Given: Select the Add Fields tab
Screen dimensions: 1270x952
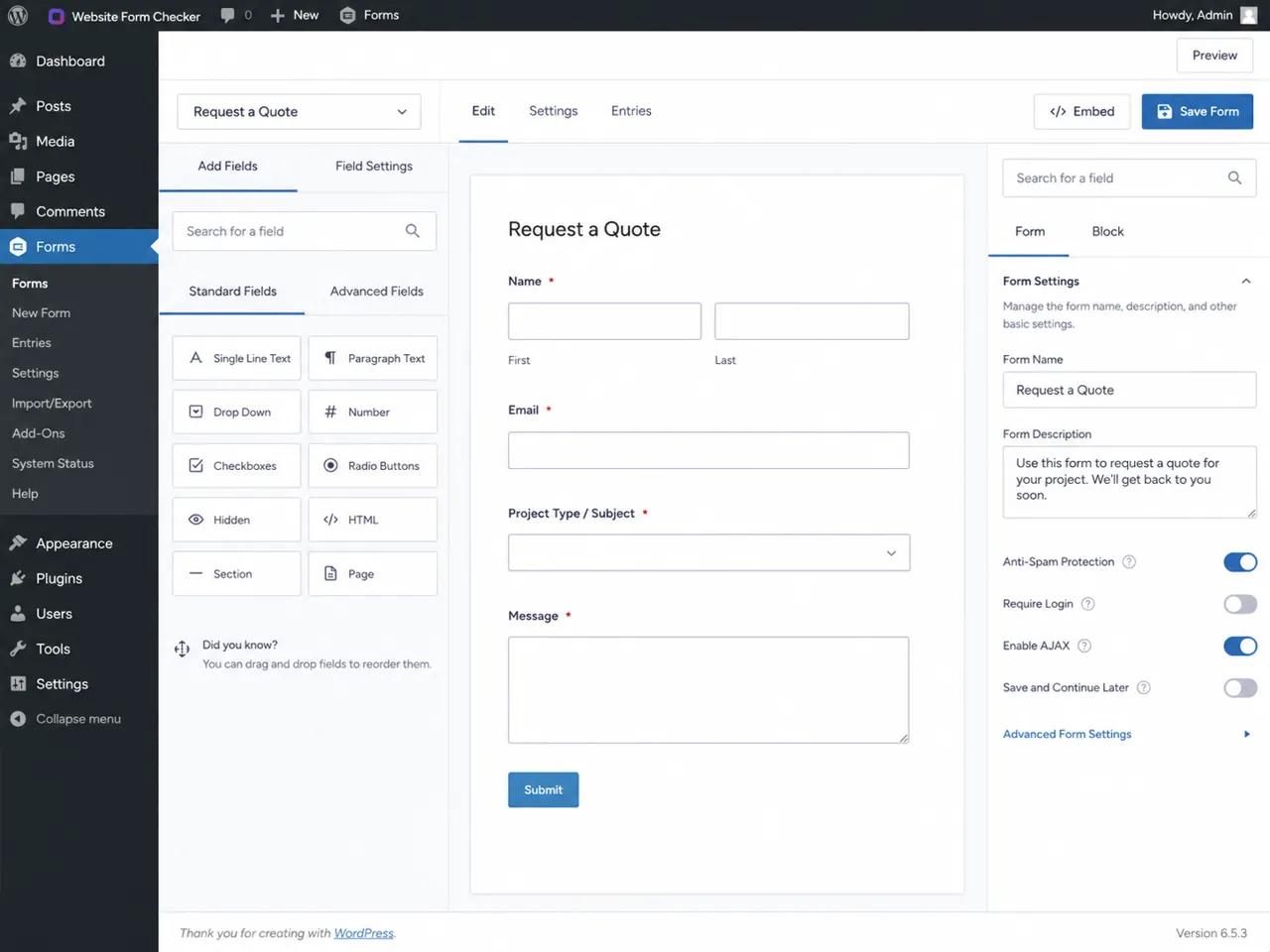Looking at the screenshot, I should click(227, 166).
